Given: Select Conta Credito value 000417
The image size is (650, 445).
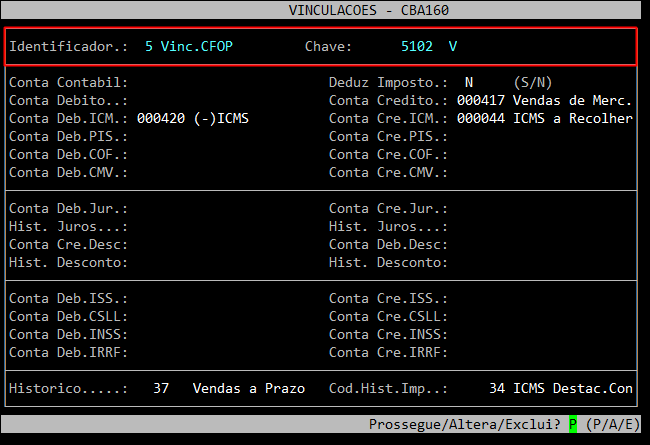Looking at the screenshot, I should [480, 100].
